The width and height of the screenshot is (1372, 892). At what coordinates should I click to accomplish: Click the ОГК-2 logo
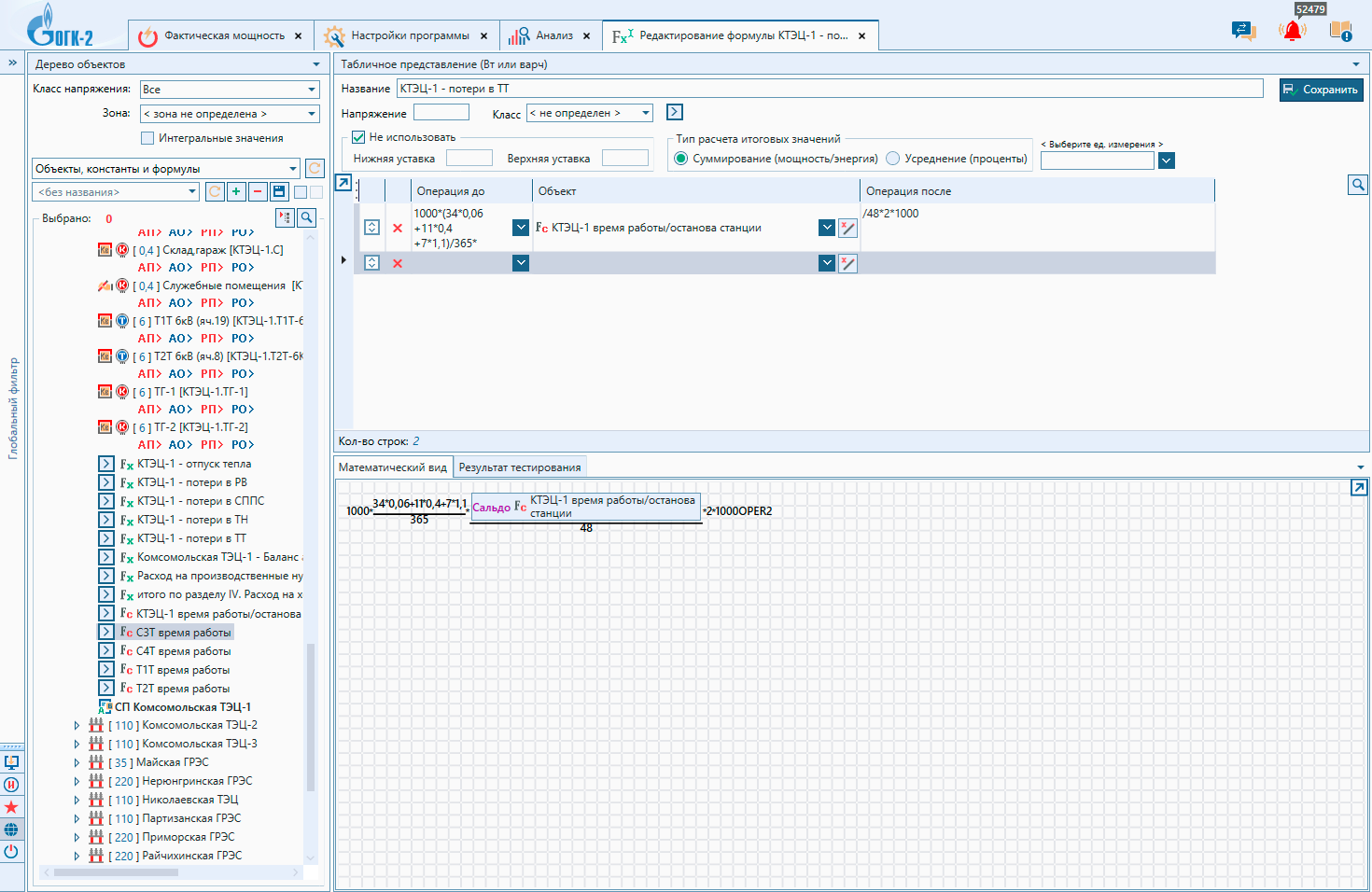coord(60,26)
